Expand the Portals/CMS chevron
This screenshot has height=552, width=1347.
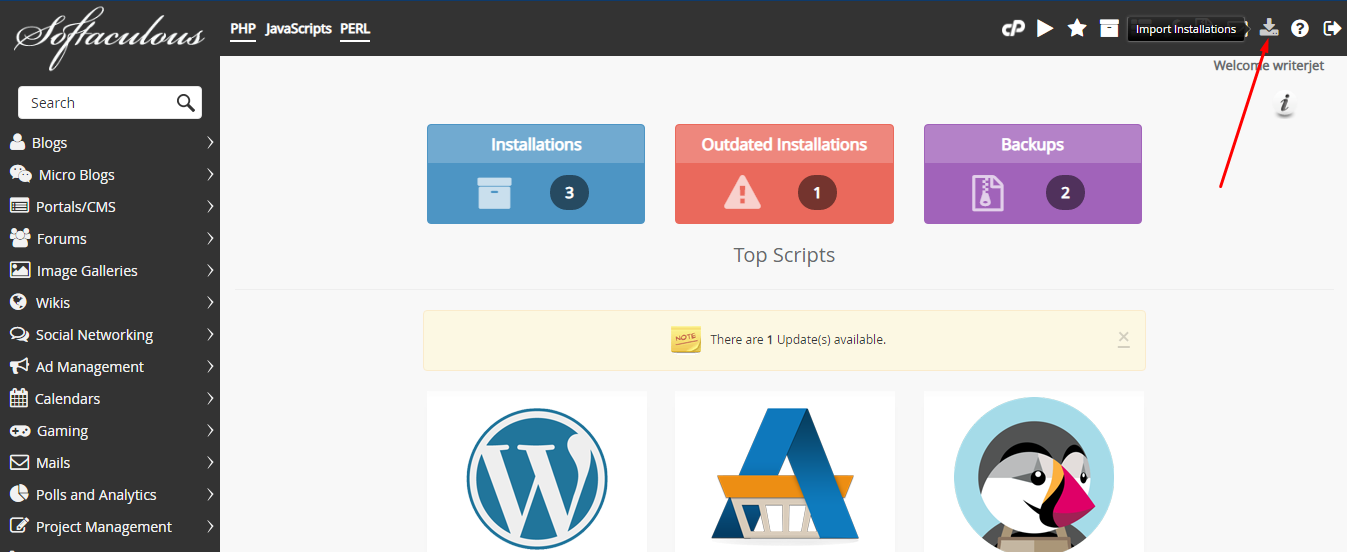coord(210,206)
